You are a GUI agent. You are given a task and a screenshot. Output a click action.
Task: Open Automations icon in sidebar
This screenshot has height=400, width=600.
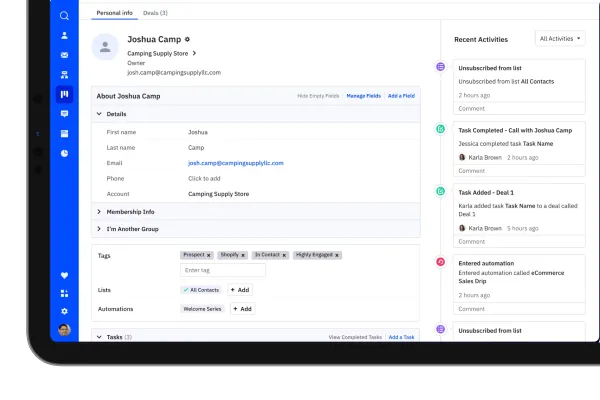click(x=64, y=75)
